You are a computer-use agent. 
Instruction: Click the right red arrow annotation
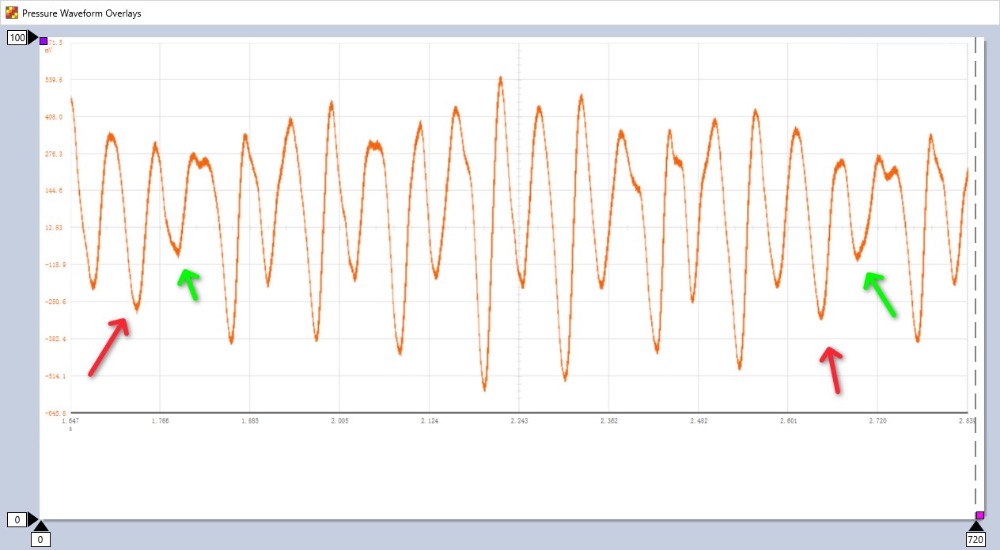click(831, 369)
